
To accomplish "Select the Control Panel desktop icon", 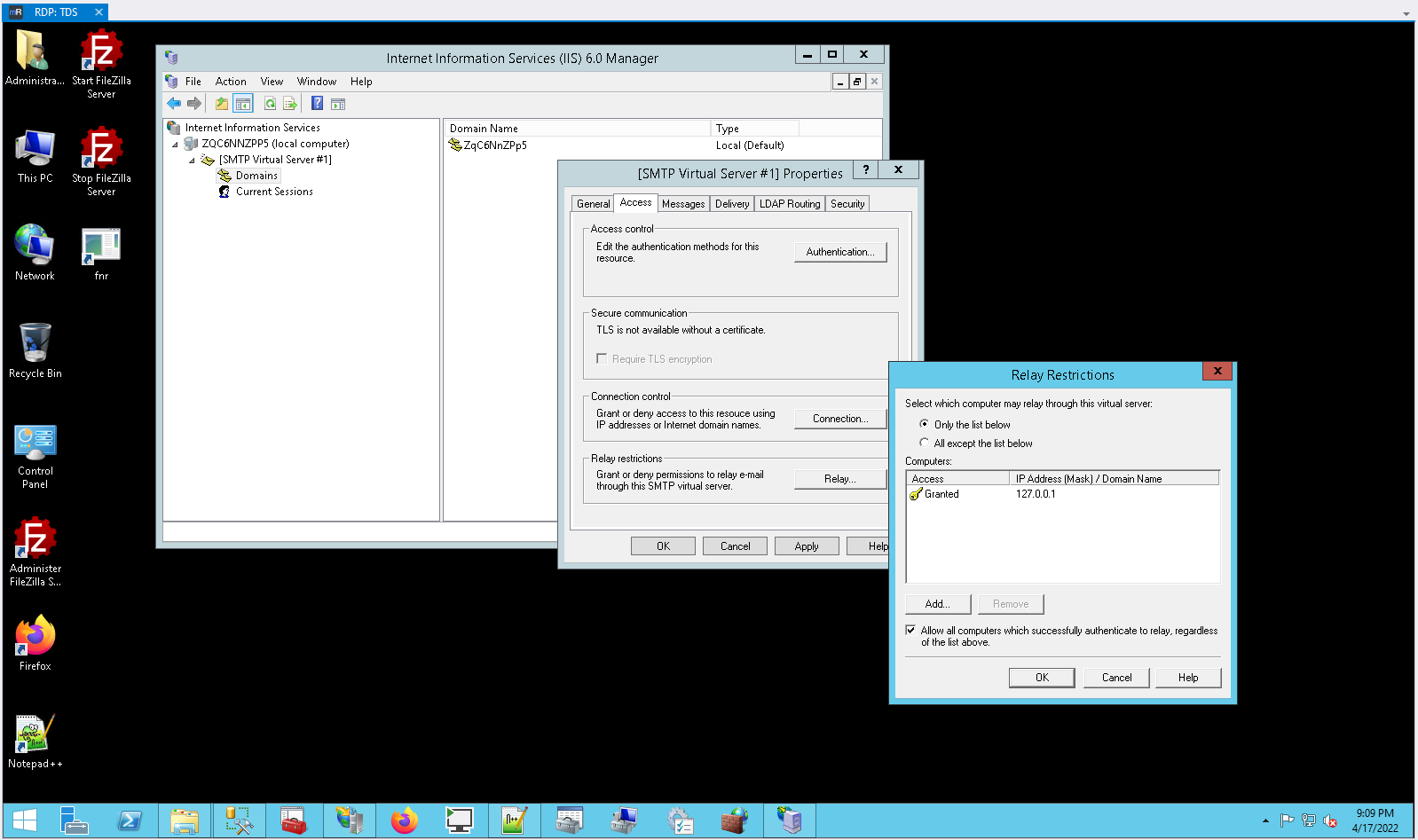I will [35, 456].
